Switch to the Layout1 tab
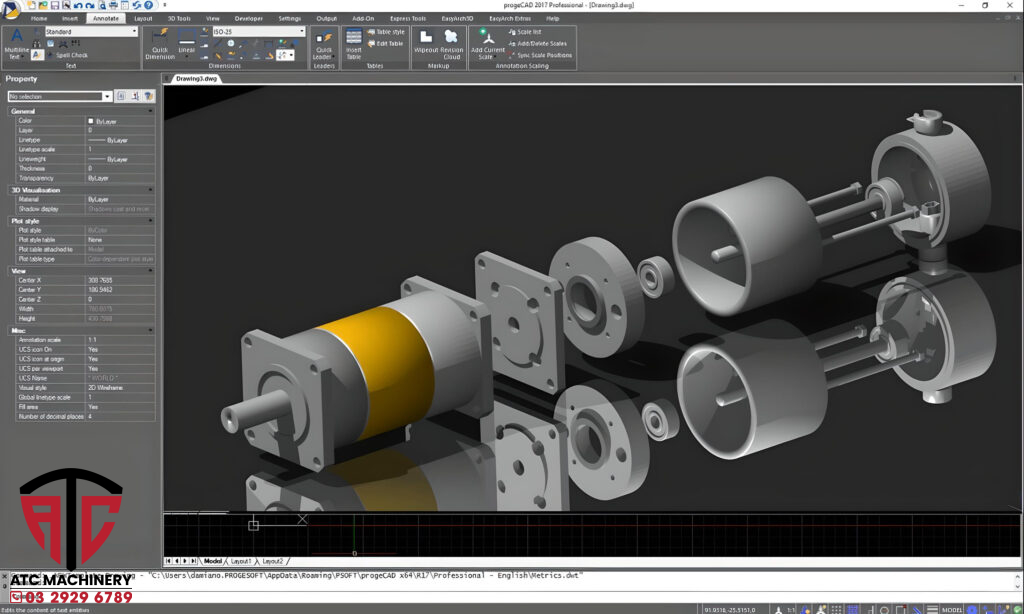This screenshot has width=1024, height=614. tap(241, 561)
